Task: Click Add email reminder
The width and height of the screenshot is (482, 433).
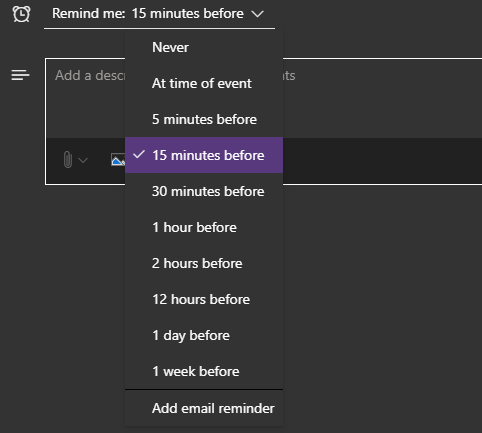Action: (204, 408)
